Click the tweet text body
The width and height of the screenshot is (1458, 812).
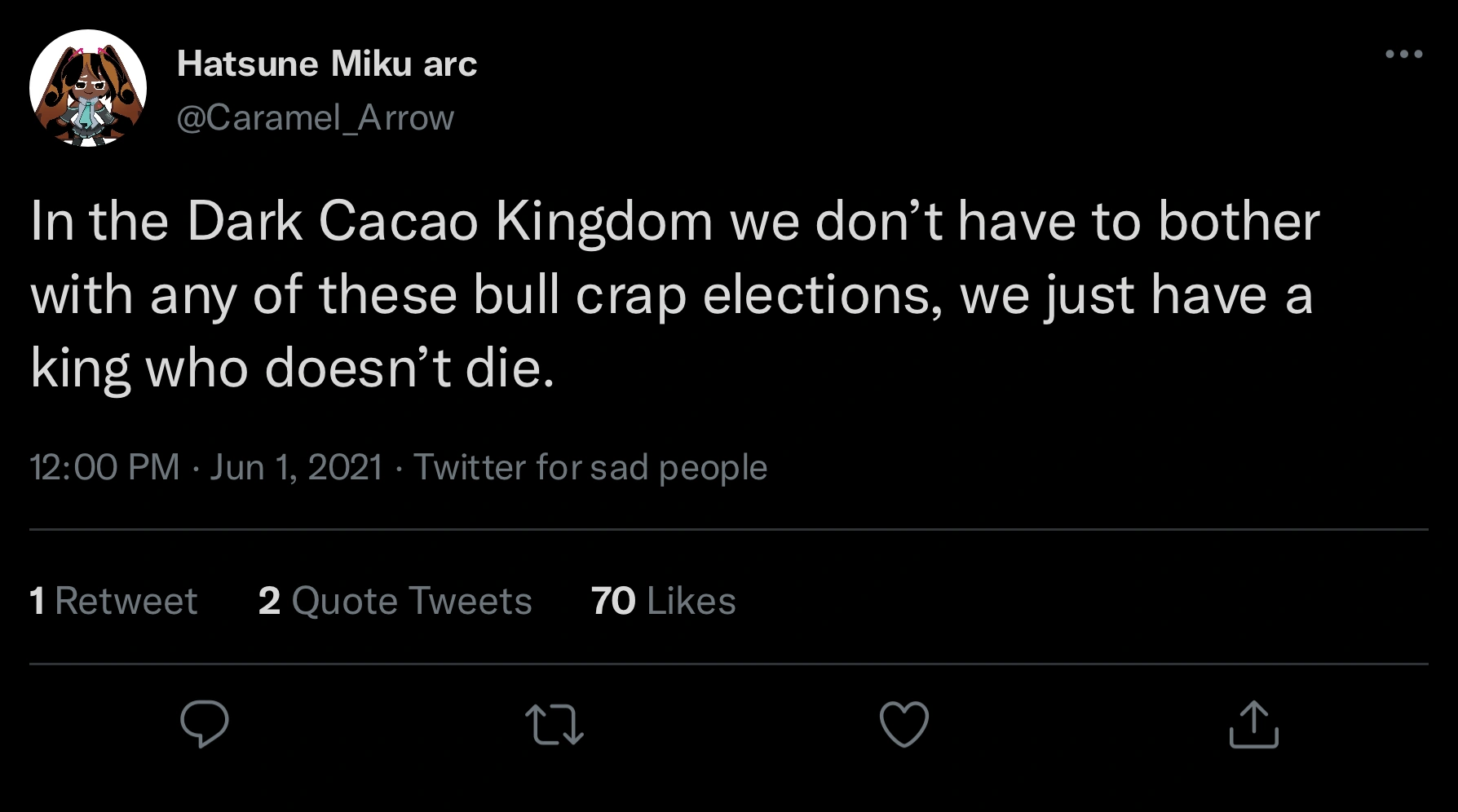[674, 295]
